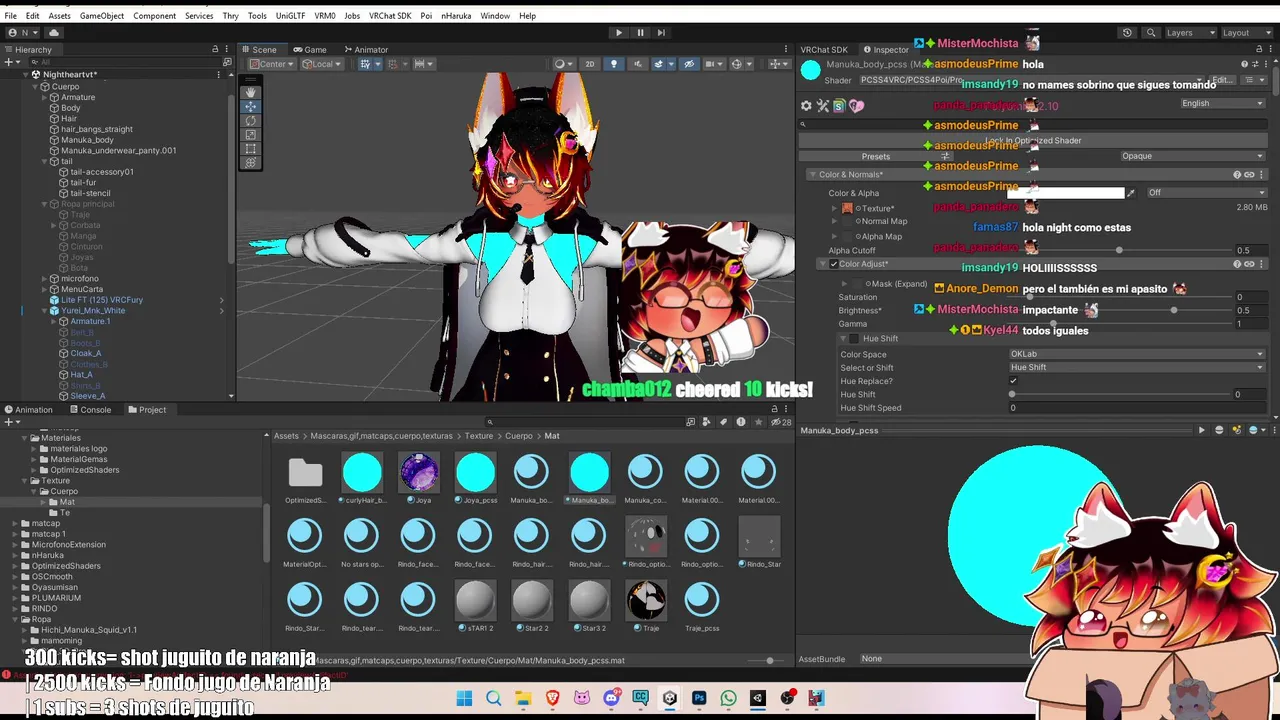Open the draw mode shading dropdown

click(x=564, y=64)
